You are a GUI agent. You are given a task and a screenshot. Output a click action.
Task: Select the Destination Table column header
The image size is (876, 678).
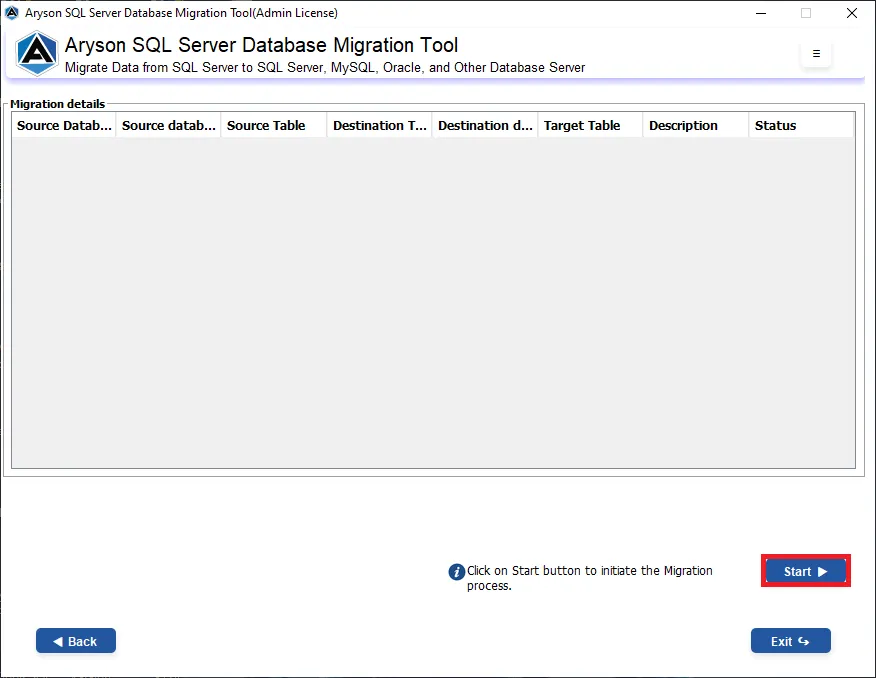point(379,125)
